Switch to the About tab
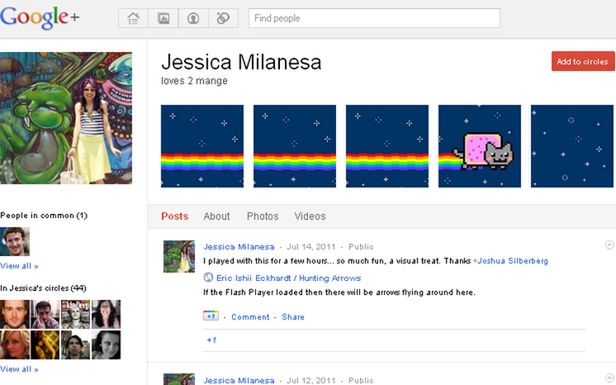Screen dimensions: 616x385 coord(216,216)
